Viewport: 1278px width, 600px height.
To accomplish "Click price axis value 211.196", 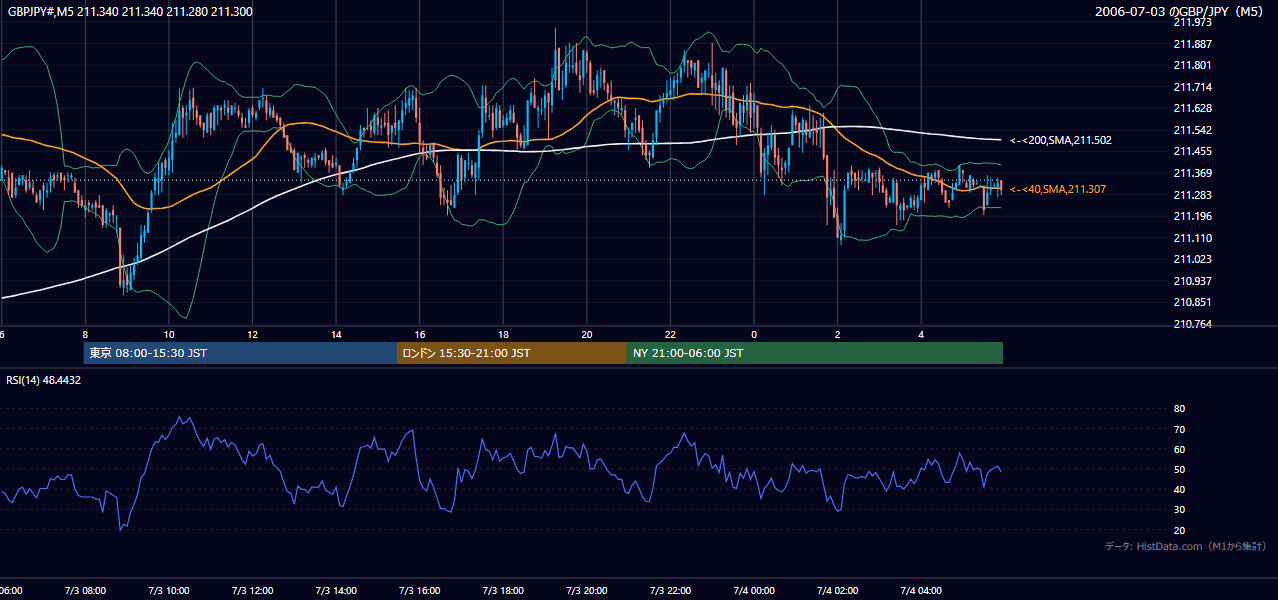I will coord(1191,216).
